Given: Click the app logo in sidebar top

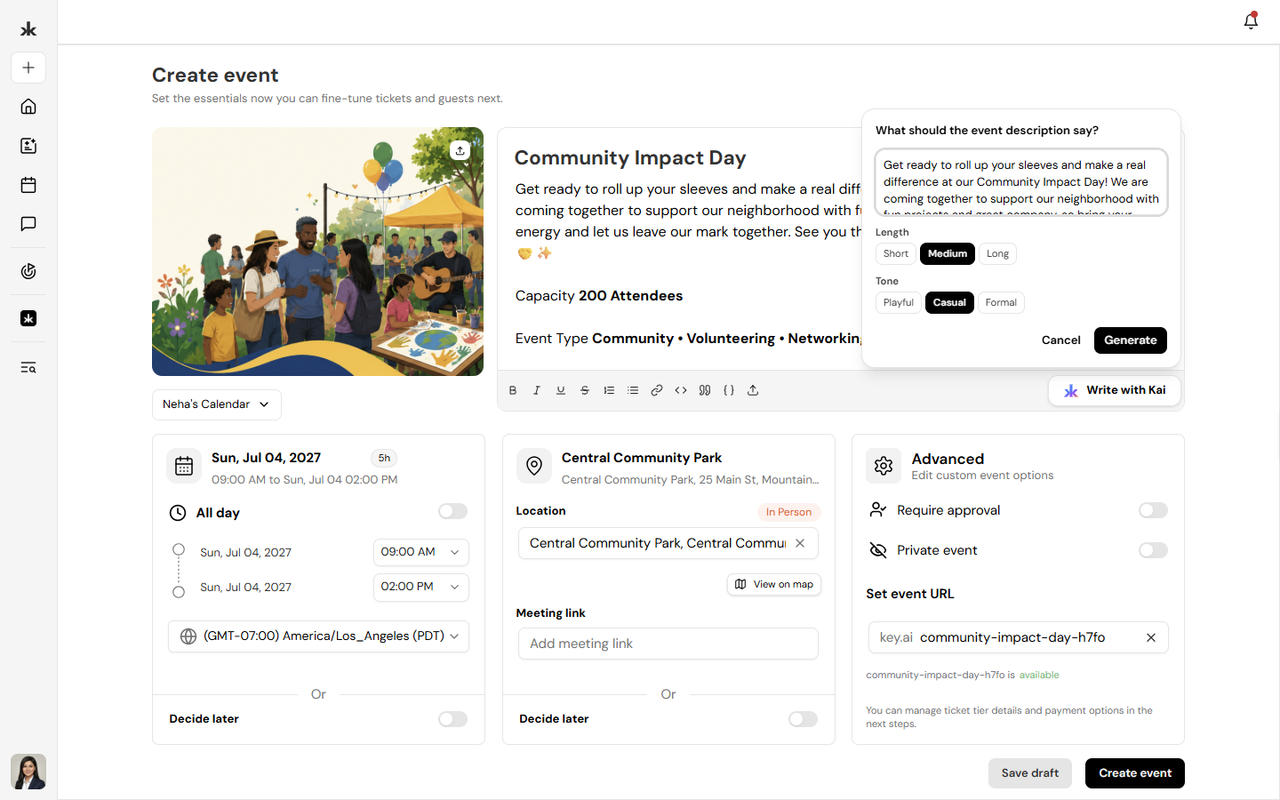Looking at the screenshot, I should (x=28, y=29).
